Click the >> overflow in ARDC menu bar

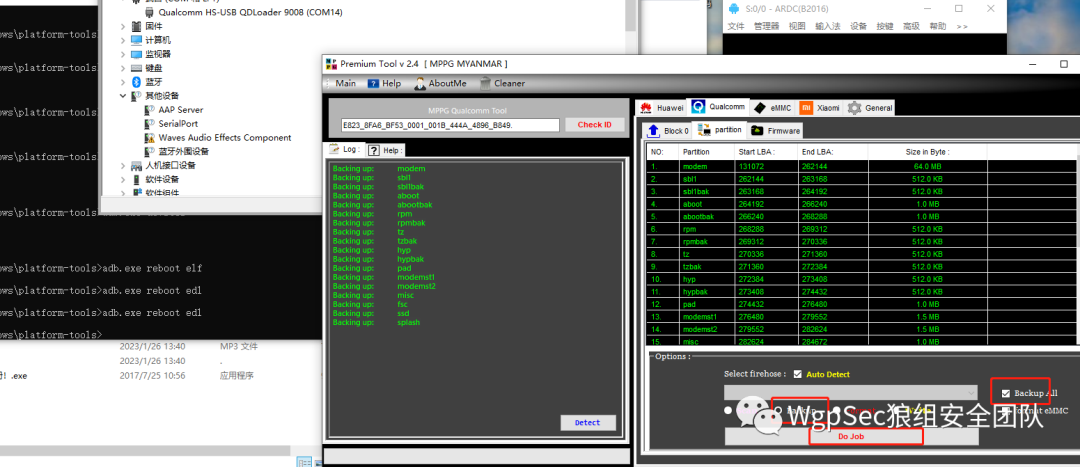(962, 26)
